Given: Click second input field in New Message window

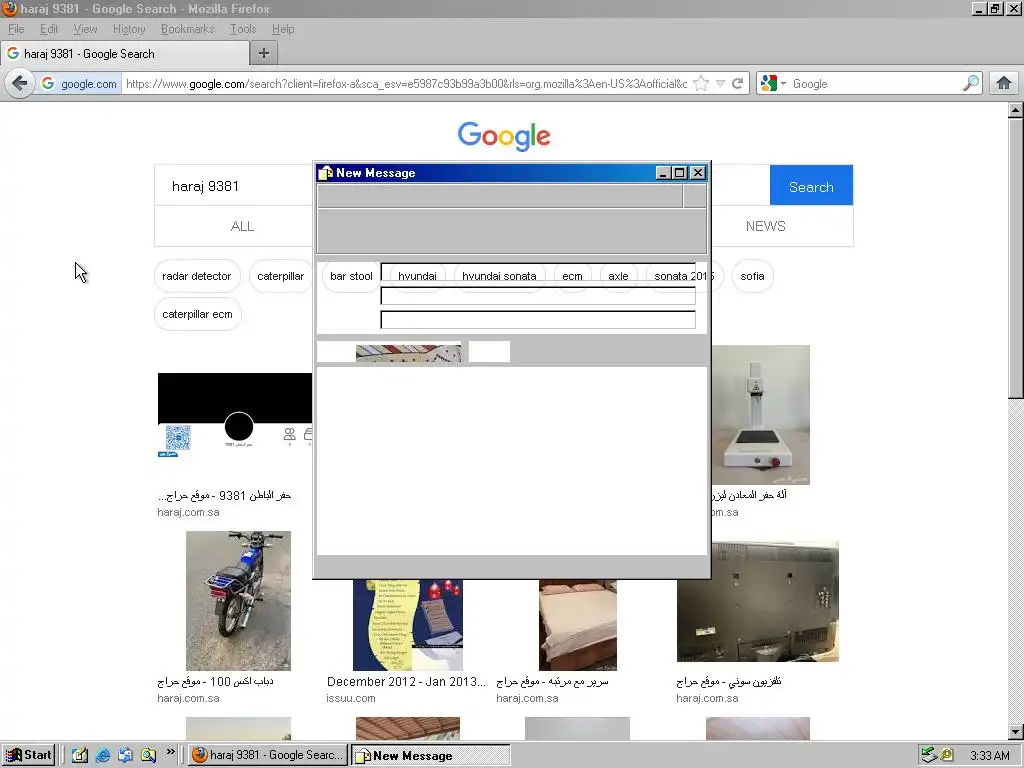Looking at the screenshot, I should 538,296.
